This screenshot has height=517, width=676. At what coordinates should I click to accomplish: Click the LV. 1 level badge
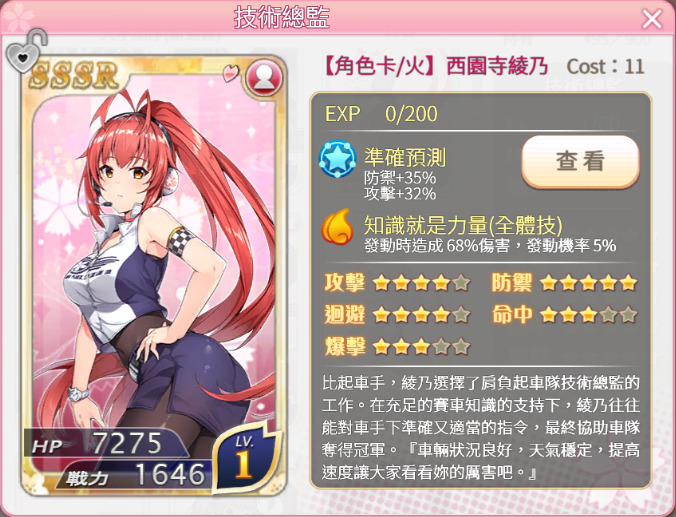tap(245, 459)
